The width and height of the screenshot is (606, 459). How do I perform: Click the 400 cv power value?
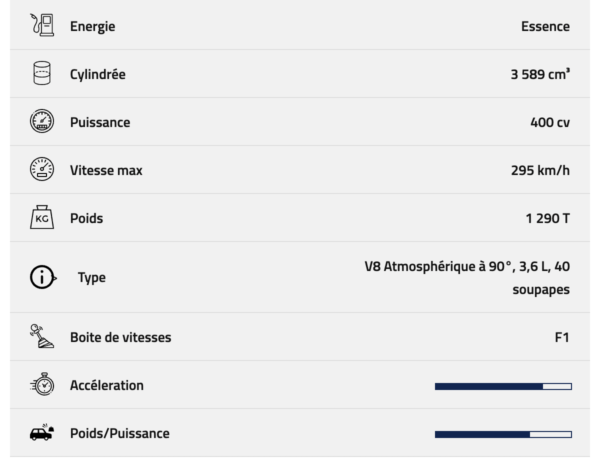point(550,122)
